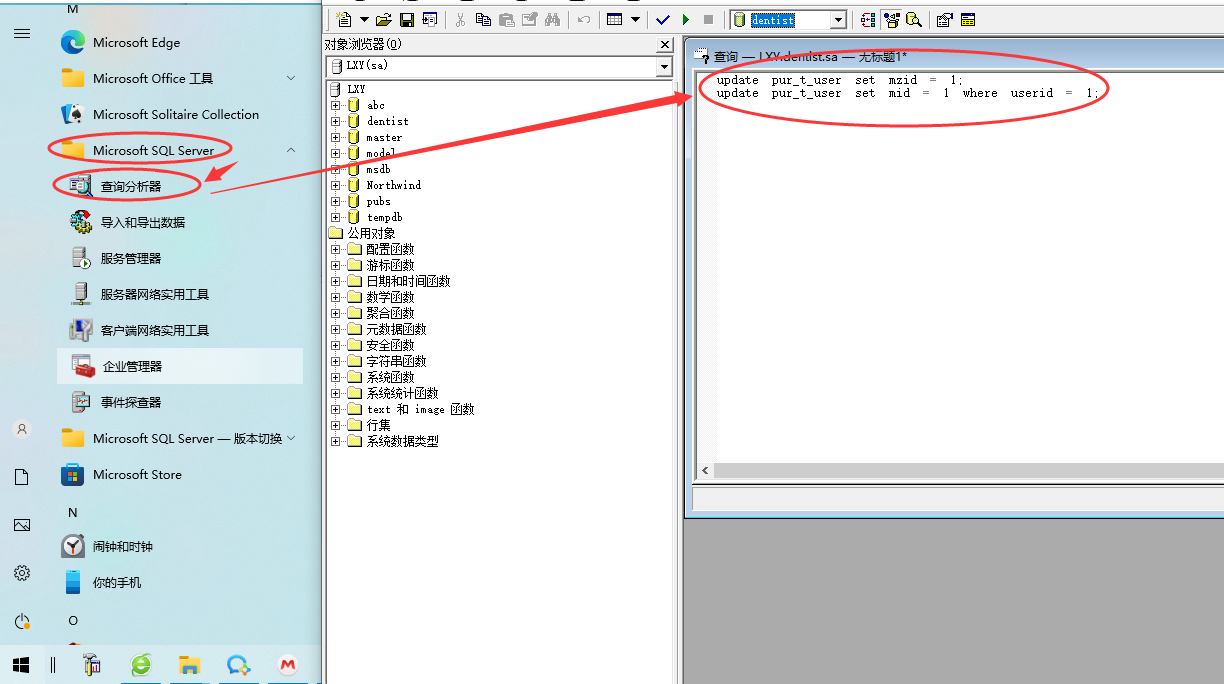Open the dentist database dropdown in the toolbar
The width and height of the screenshot is (1224, 684).
[x=838, y=20]
